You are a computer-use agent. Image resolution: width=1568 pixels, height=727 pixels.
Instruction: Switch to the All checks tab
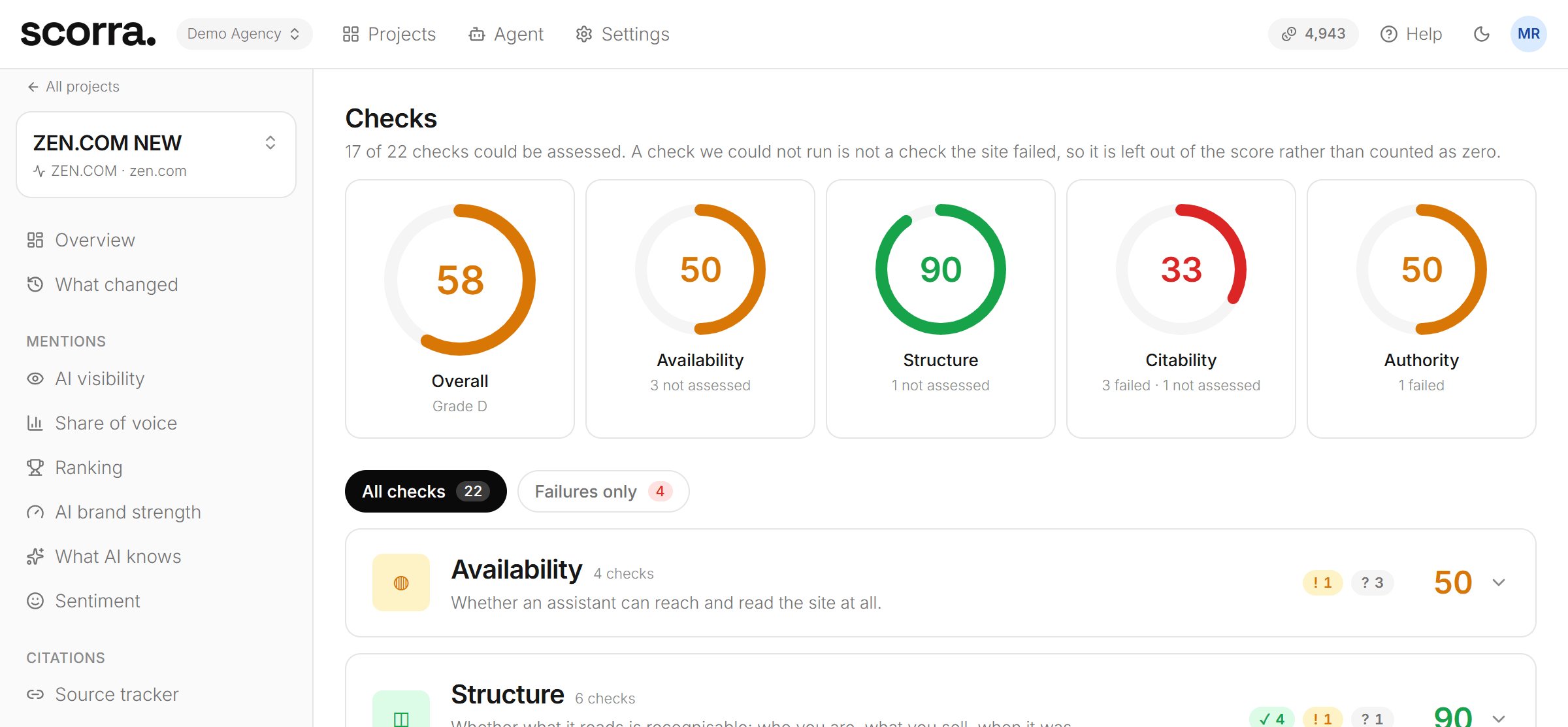pyautogui.click(x=426, y=491)
